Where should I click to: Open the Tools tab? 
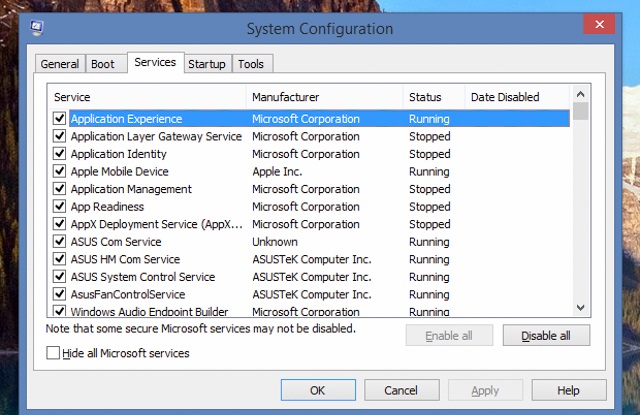251,65
